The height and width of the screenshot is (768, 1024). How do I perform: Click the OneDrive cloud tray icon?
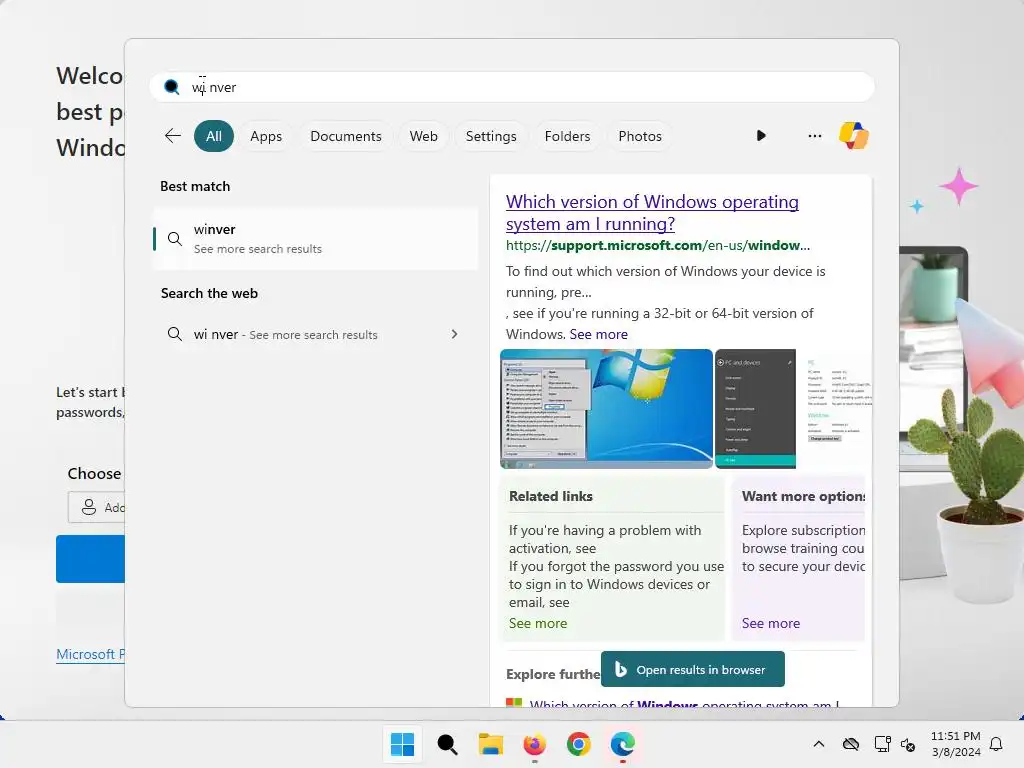850,744
